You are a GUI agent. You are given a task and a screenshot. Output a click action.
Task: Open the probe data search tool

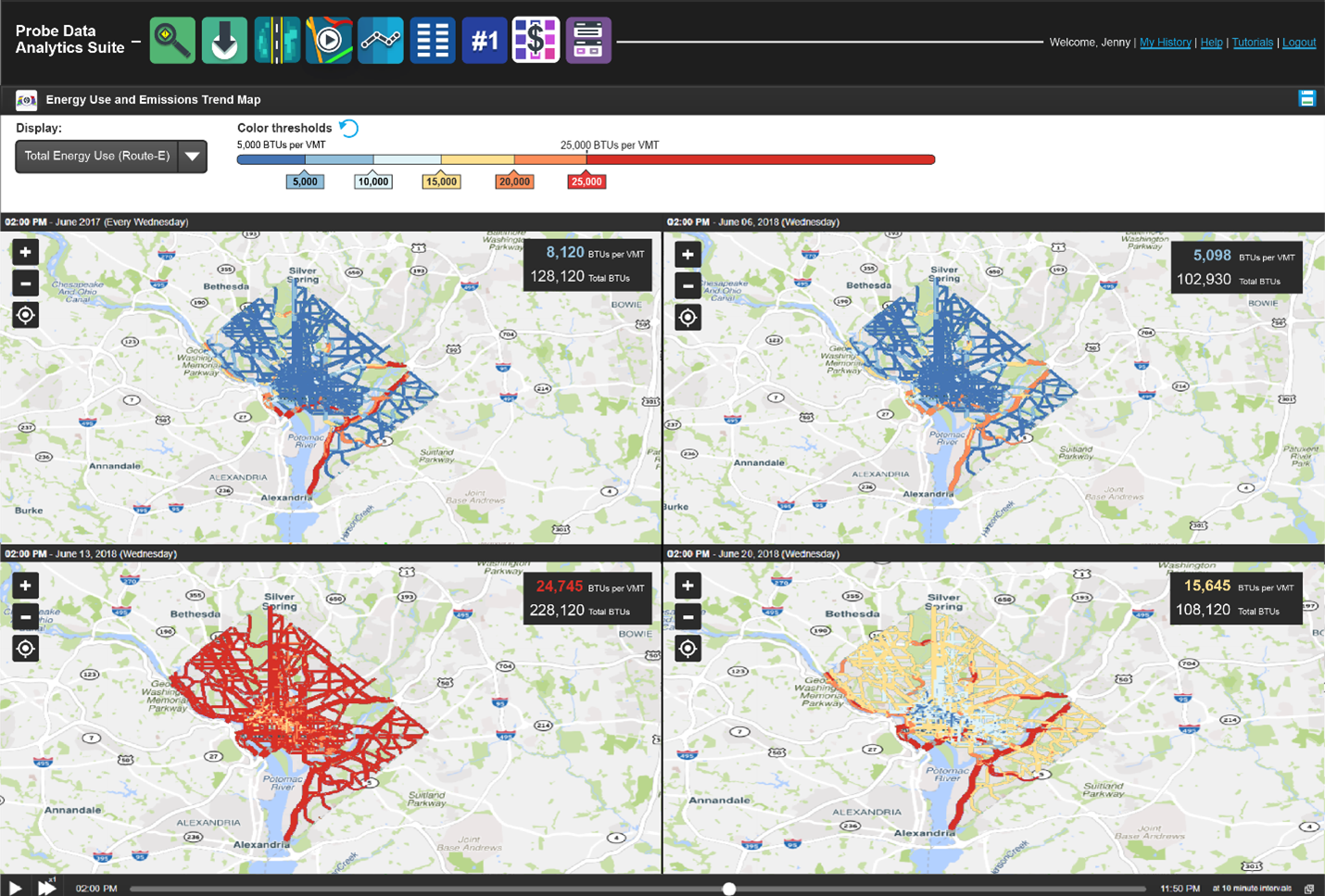tap(172, 40)
